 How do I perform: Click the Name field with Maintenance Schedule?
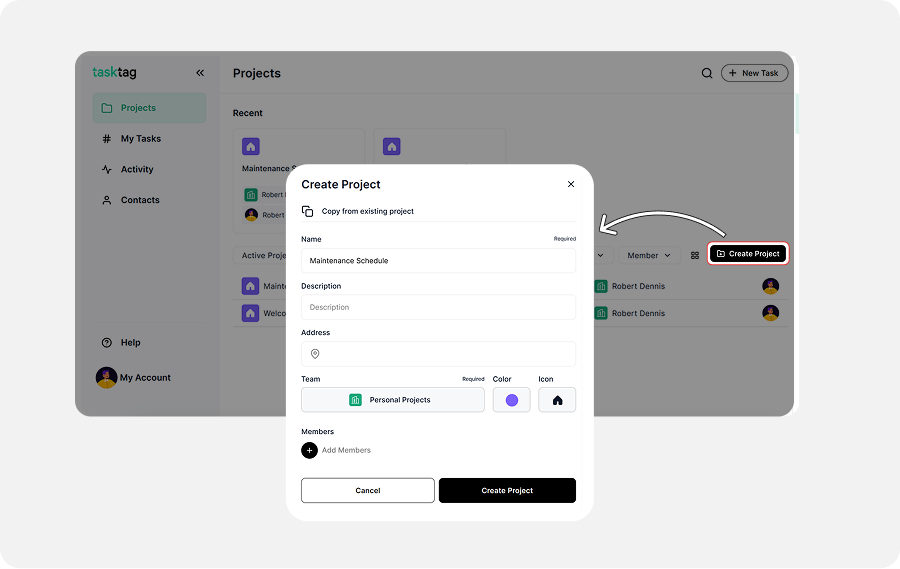pyautogui.click(x=438, y=260)
